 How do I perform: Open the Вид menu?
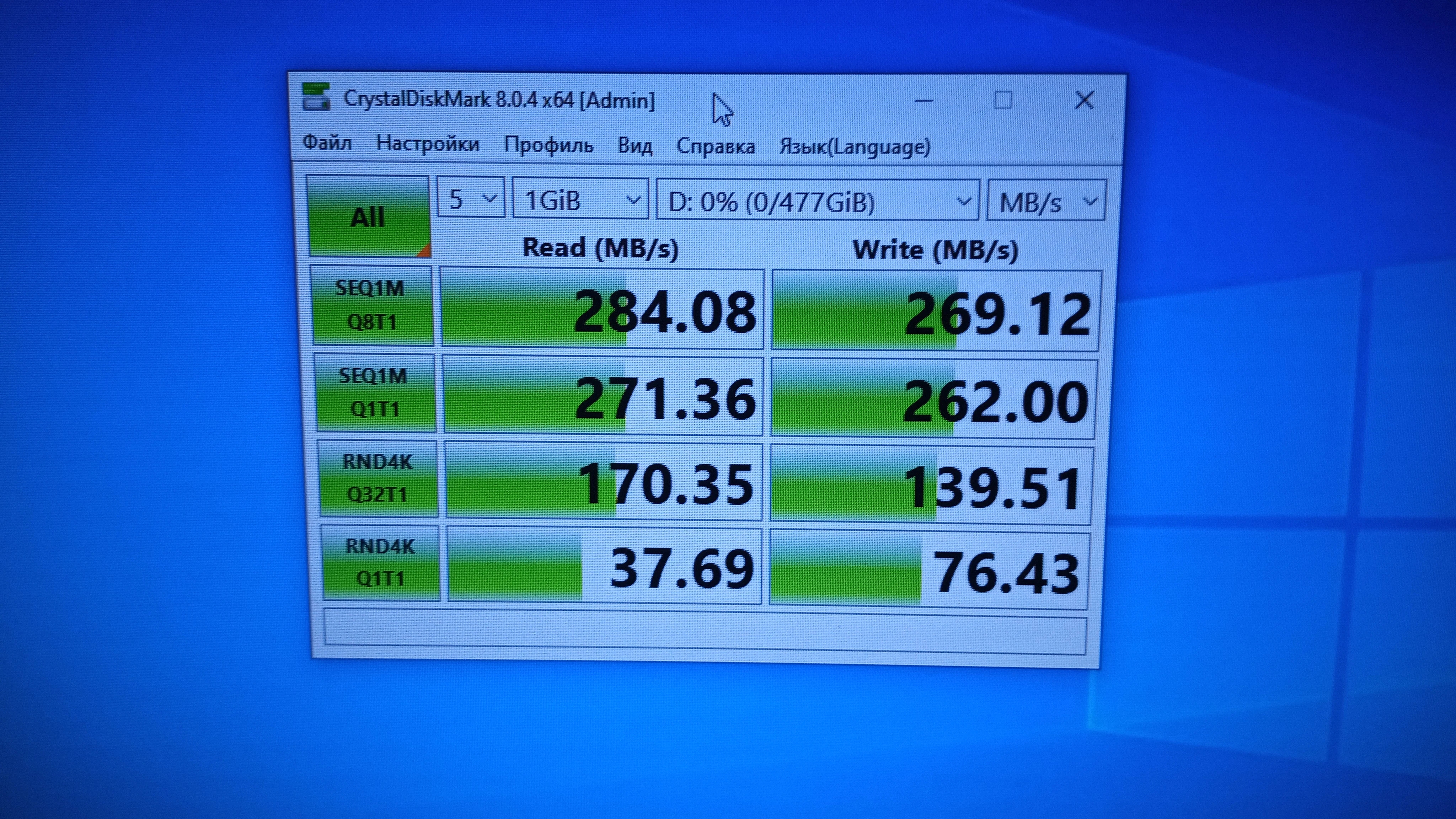(635, 145)
